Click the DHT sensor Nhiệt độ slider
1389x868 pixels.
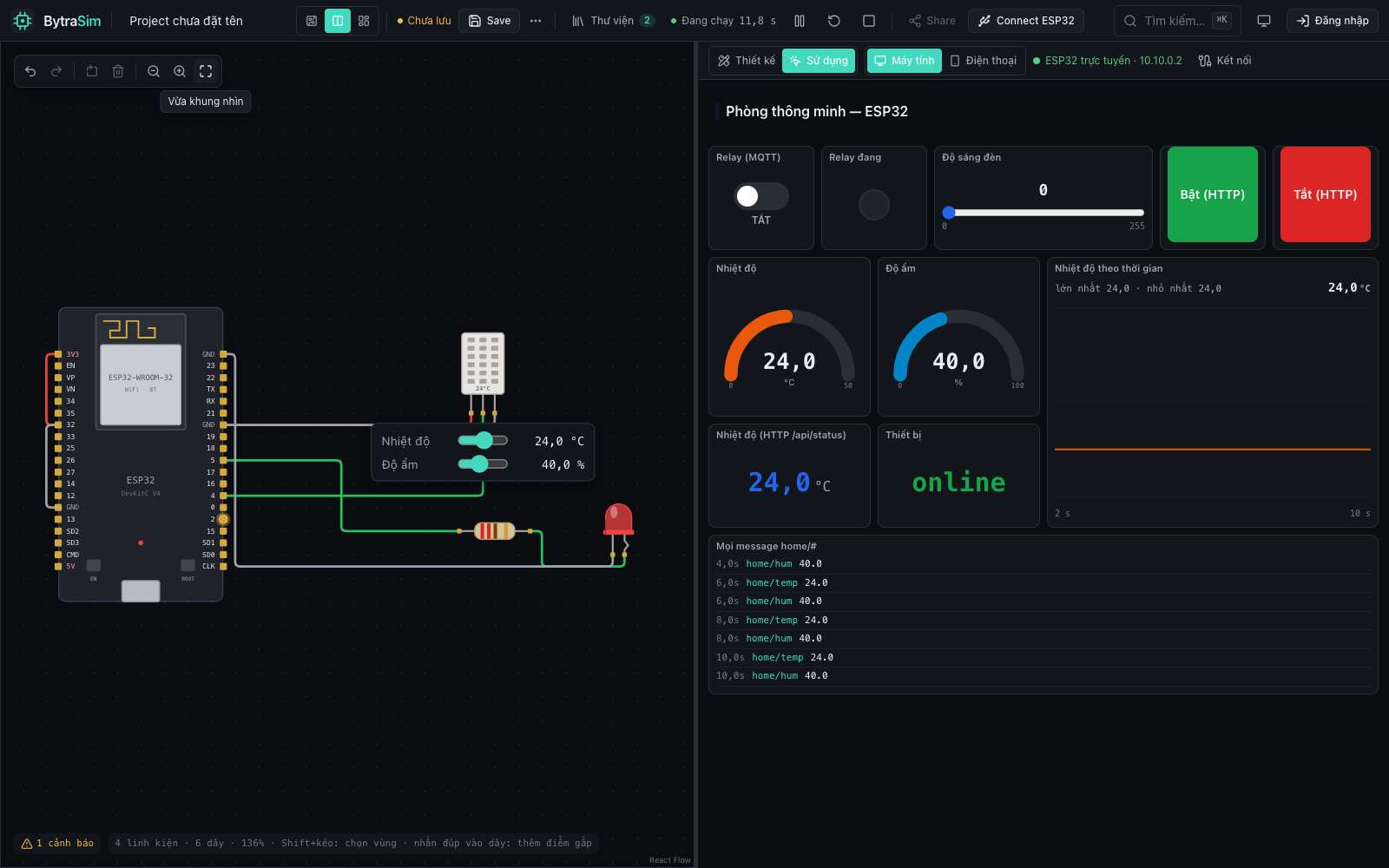coord(483,441)
